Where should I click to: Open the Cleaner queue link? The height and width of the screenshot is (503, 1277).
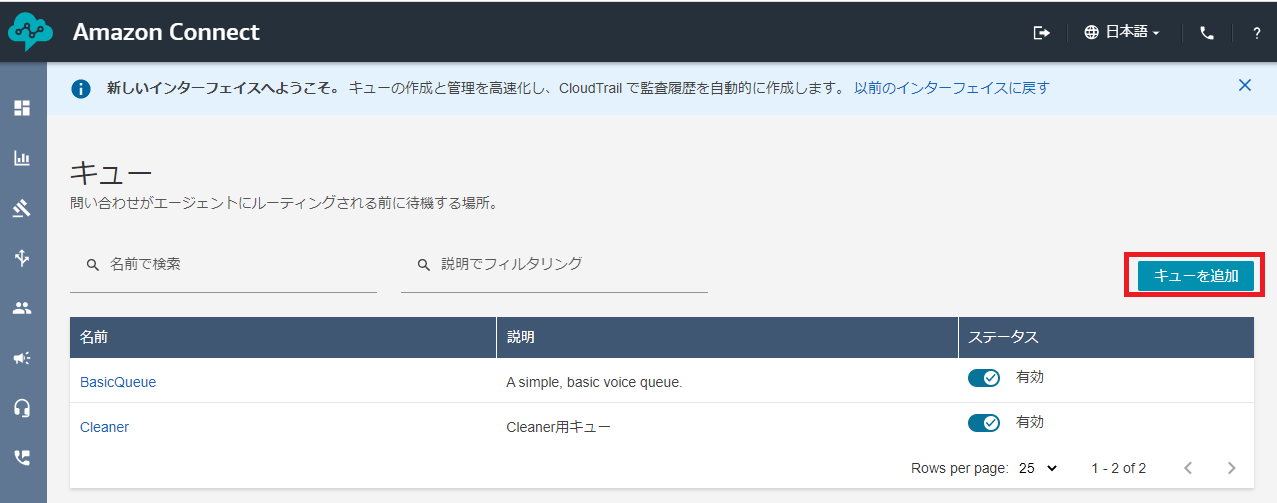pos(104,427)
